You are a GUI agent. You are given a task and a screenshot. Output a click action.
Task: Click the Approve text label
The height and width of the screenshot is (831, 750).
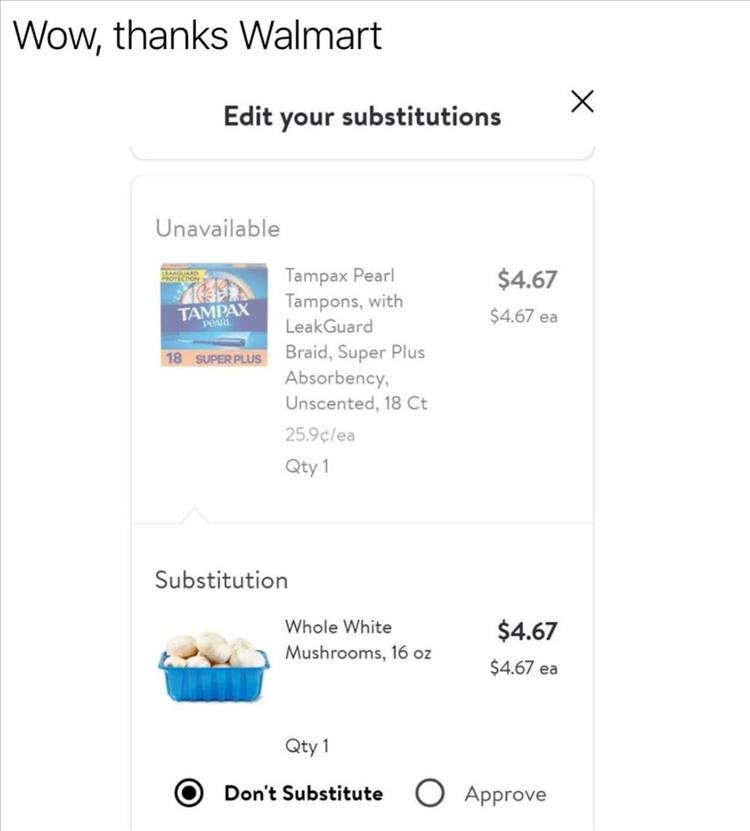coord(505,794)
